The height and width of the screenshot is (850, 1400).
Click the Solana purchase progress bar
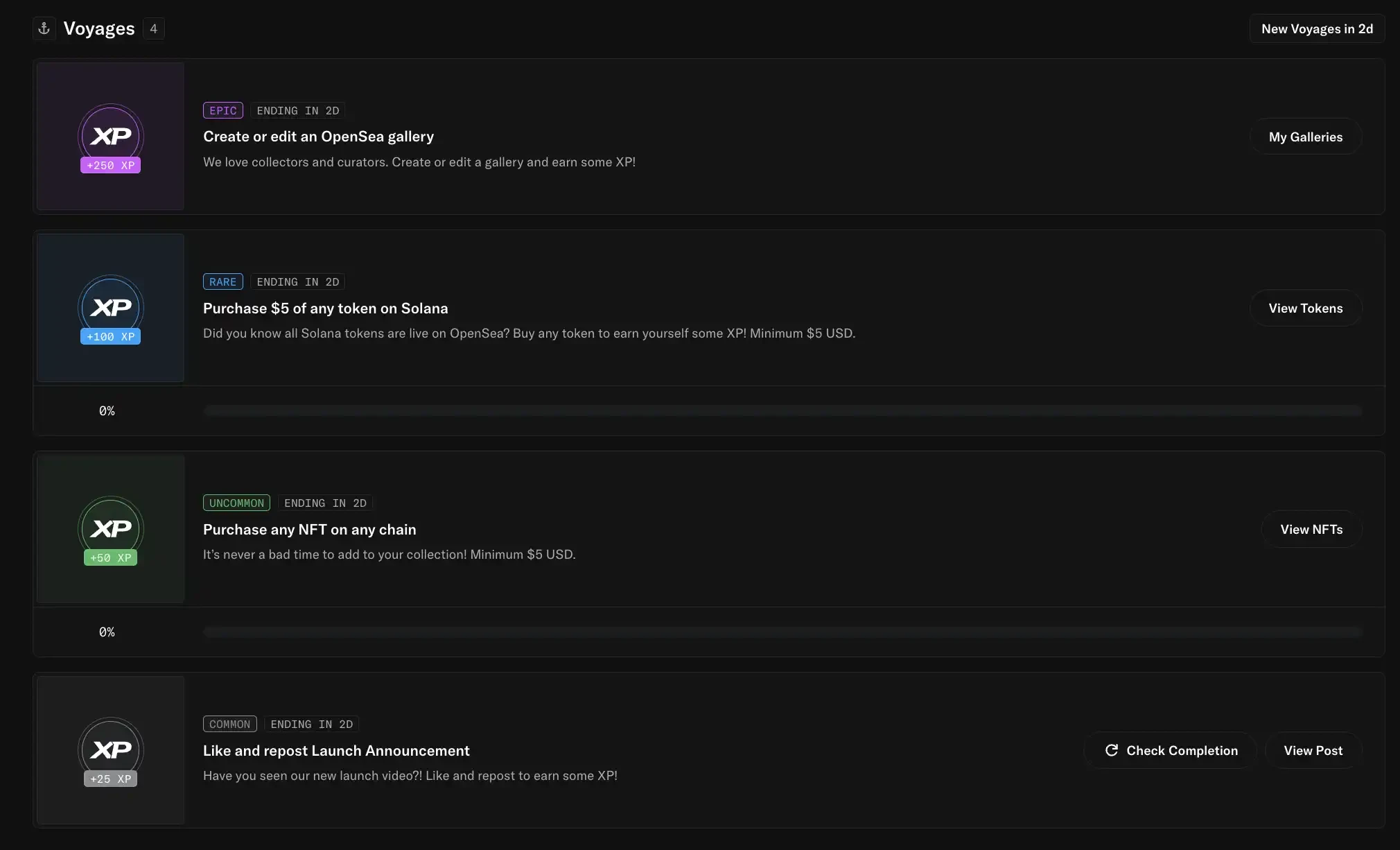point(782,410)
